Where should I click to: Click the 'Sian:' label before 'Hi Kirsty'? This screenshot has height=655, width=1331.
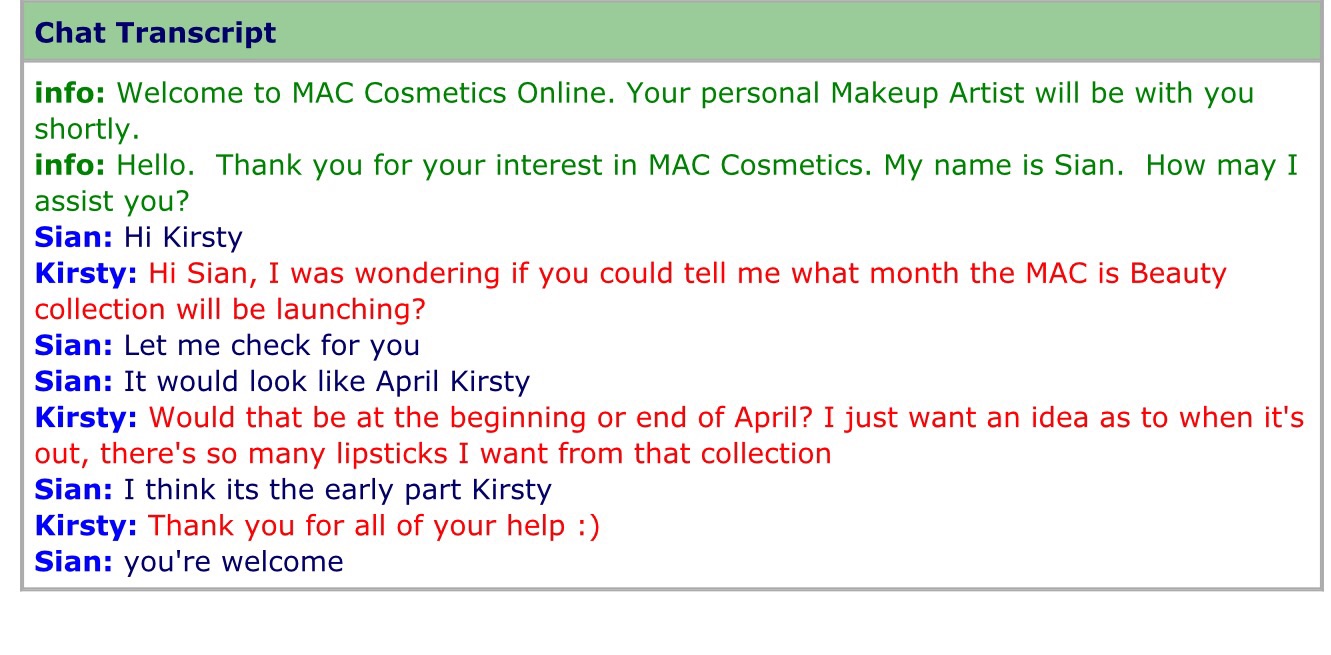point(74,237)
